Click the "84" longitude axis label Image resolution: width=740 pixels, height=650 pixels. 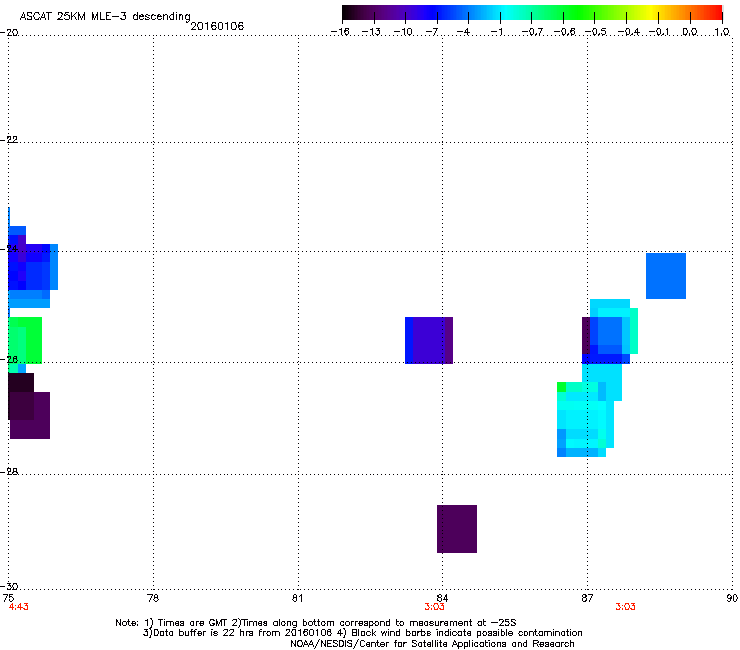[x=442, y=598]
